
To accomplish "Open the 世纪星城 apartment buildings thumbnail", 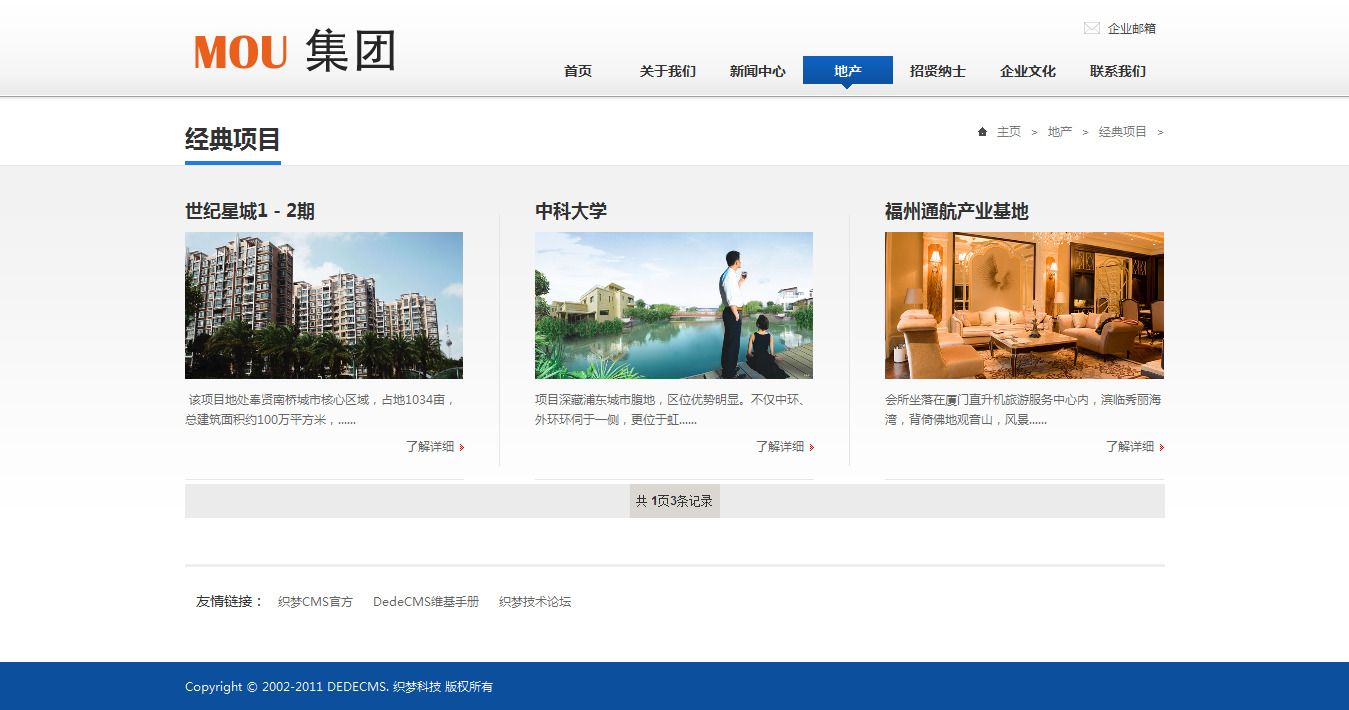I will click(324, 305).
